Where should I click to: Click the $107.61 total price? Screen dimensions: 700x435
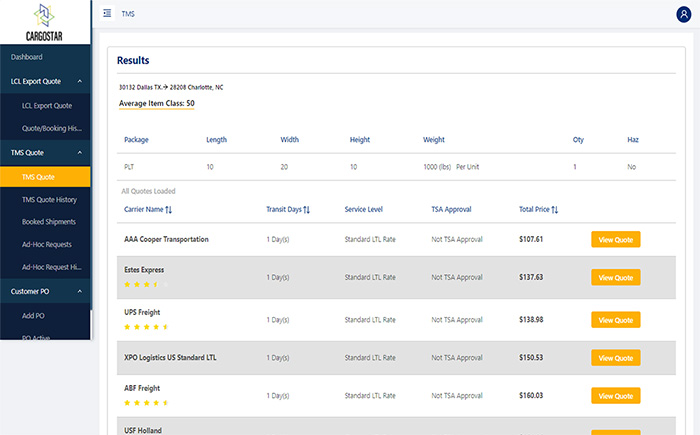click(531, 239)
